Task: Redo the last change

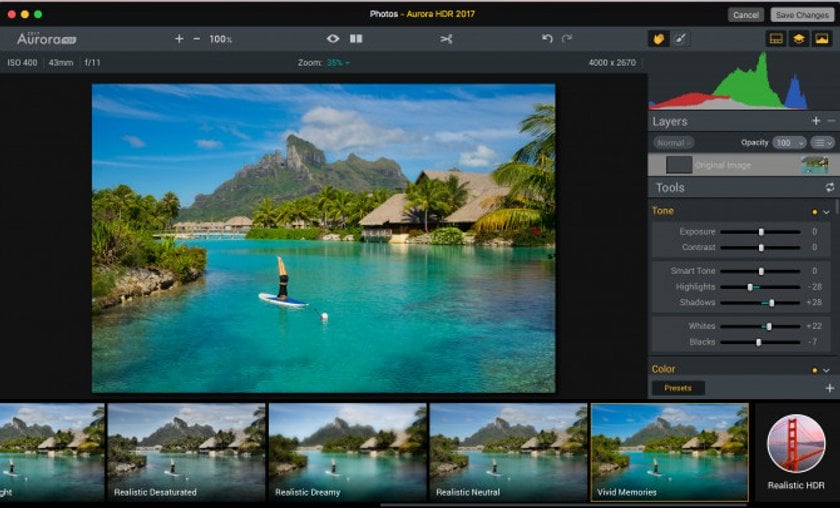Action: tap(567, 39)
